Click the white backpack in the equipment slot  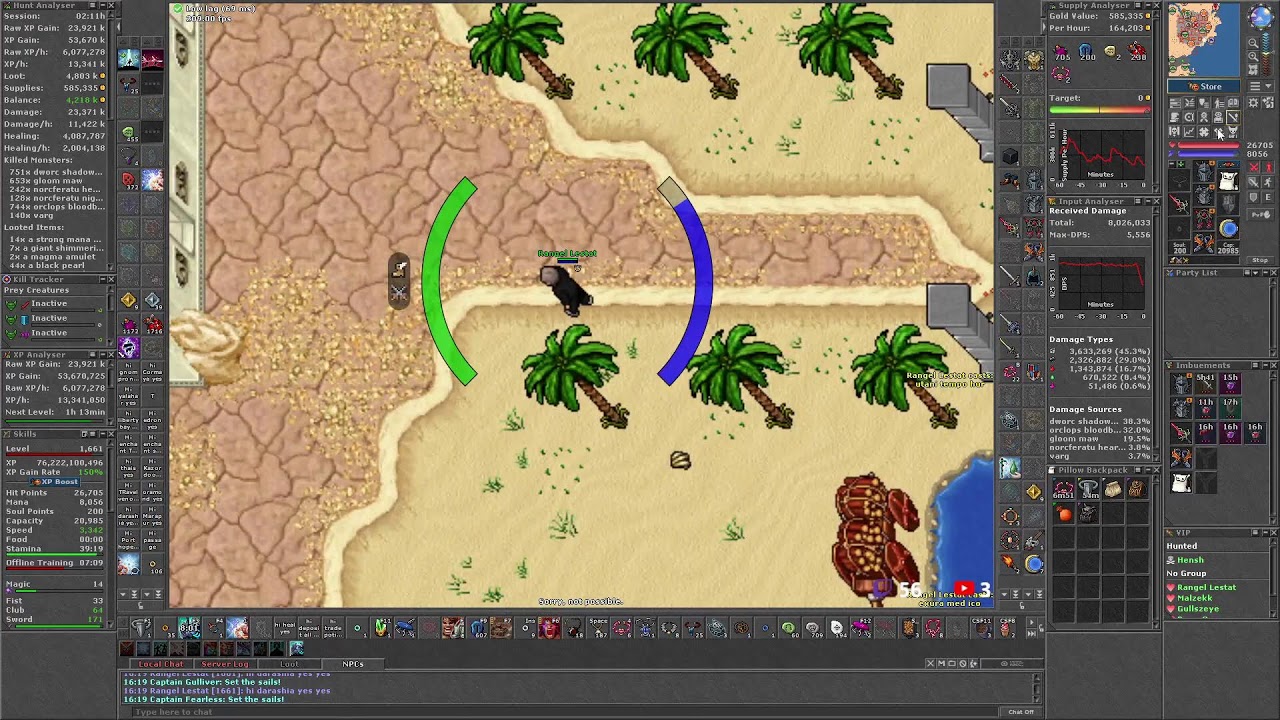click(x=1228, y=181)
